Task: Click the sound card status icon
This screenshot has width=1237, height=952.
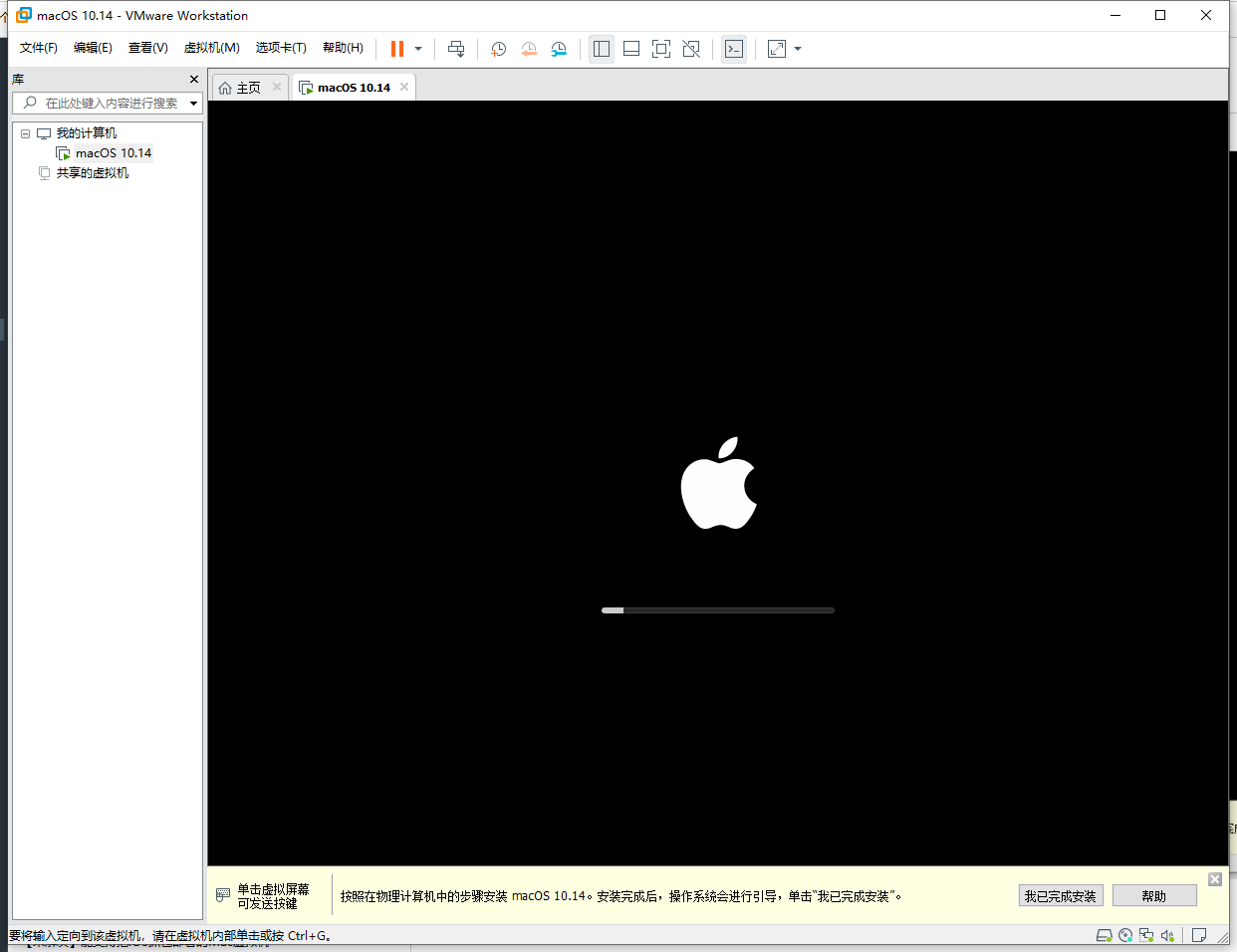Action: pyautogui.click(x=1167, y=935)
